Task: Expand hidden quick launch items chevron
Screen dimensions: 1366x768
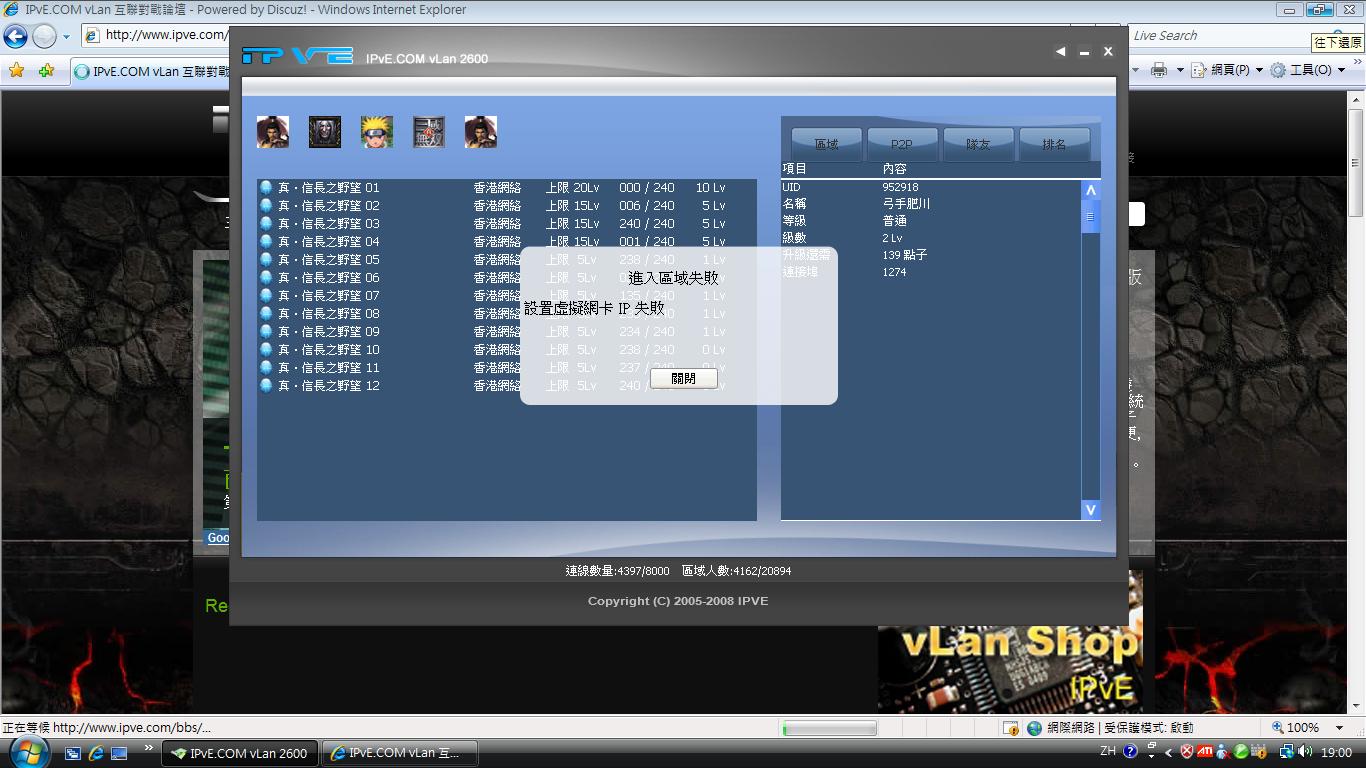Action: [x=149, y=747]
